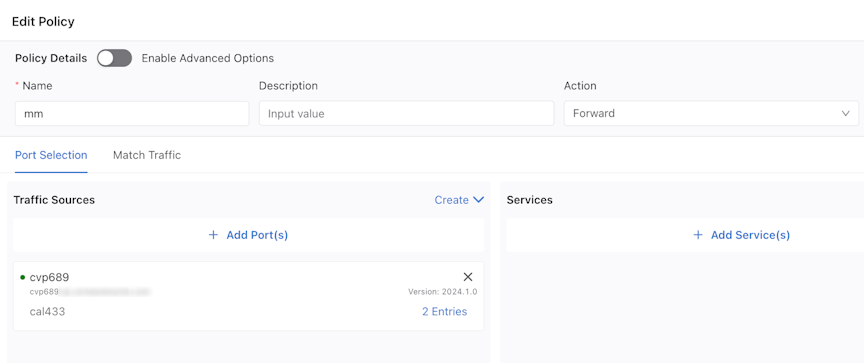
Task: Click the Traffic Sources heading
Action: (54, 200)
